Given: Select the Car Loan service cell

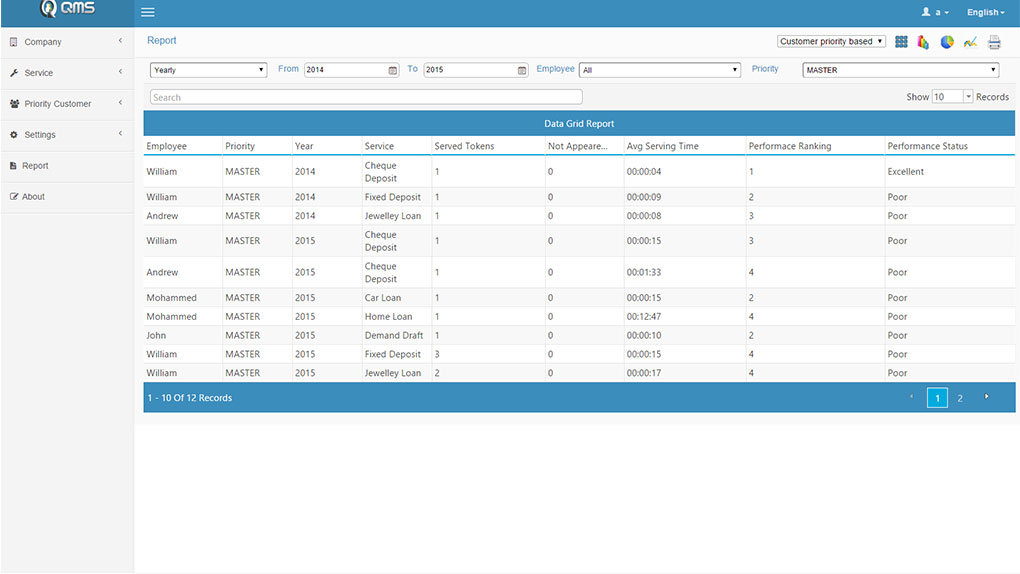Looking at the screenshot, I should pyautogui.click(x=382, y=298).
